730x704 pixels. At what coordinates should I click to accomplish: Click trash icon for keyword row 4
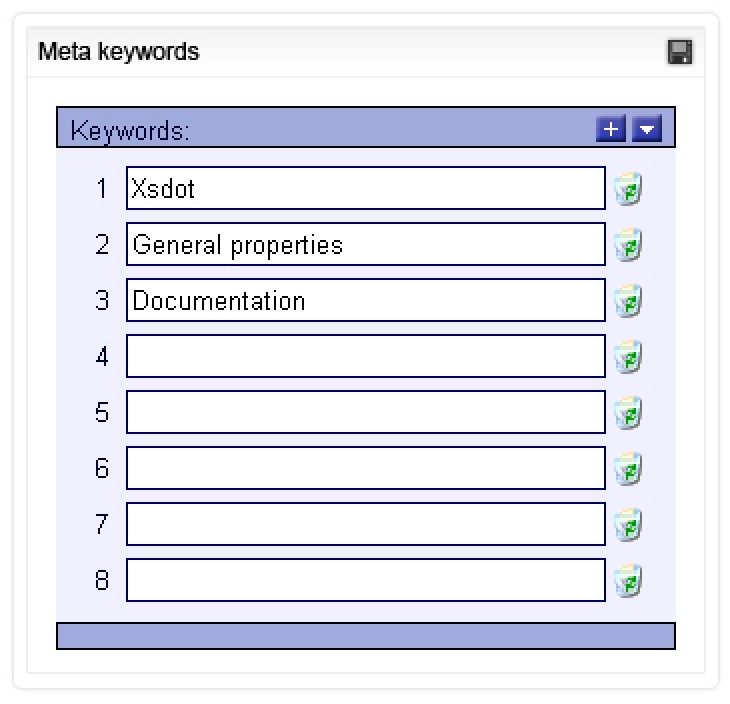point(628,357)
